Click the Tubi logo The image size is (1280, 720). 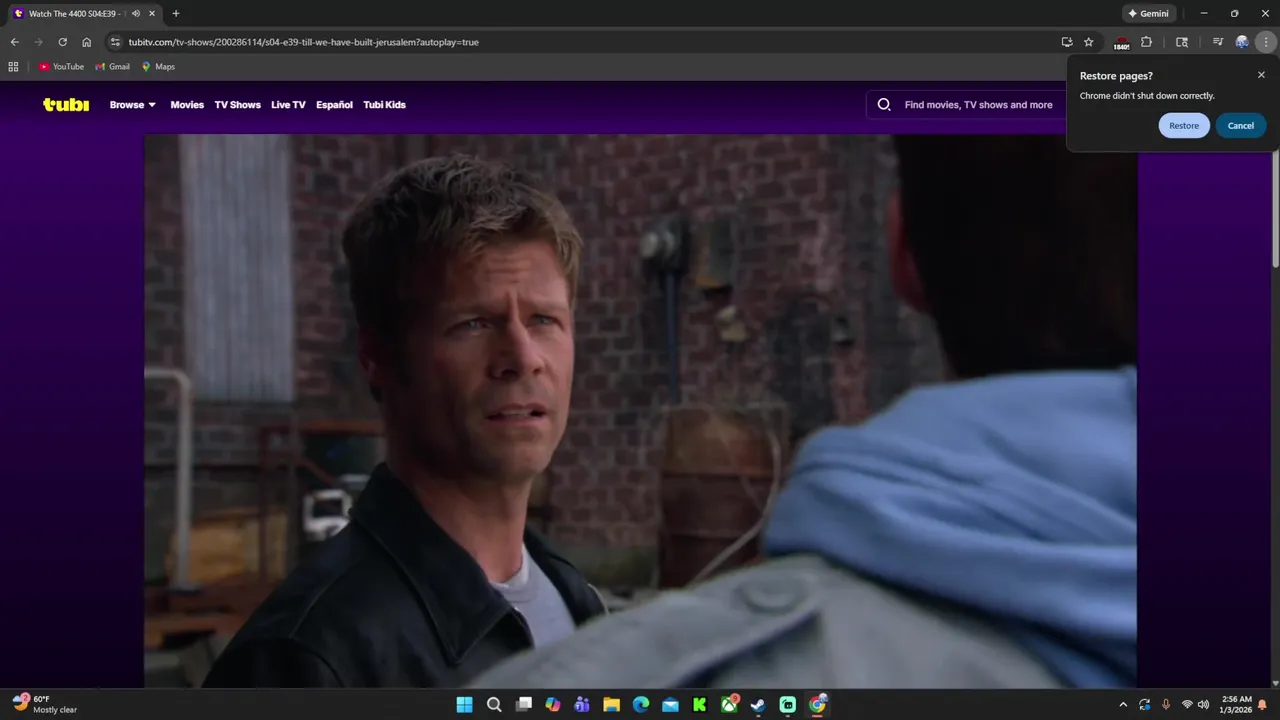(66, 104)
